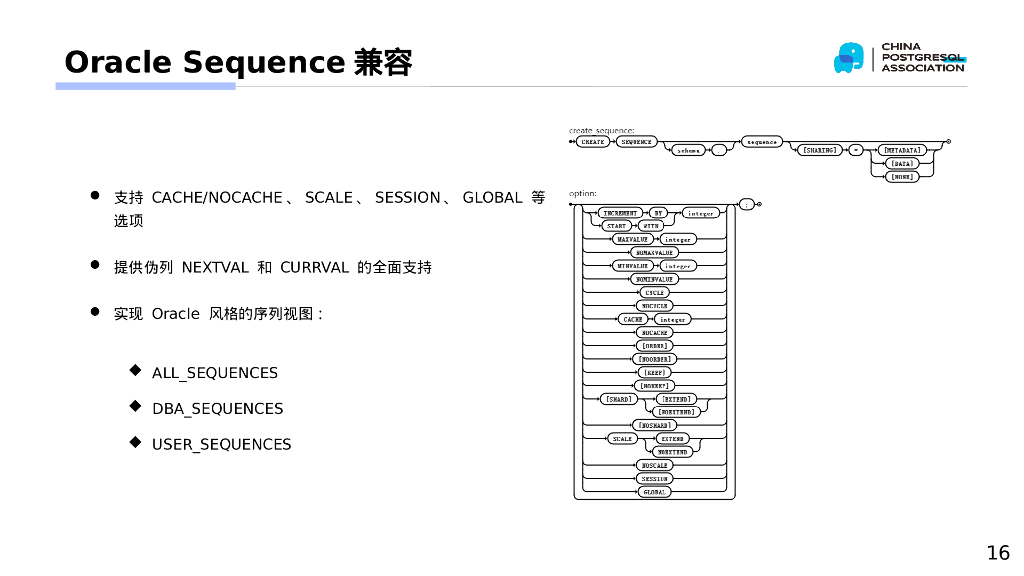The height and width of the screenshot is (576, 1024).
Task: Click the NOEXTEND node under SCALE
Action: coord(673,452)
